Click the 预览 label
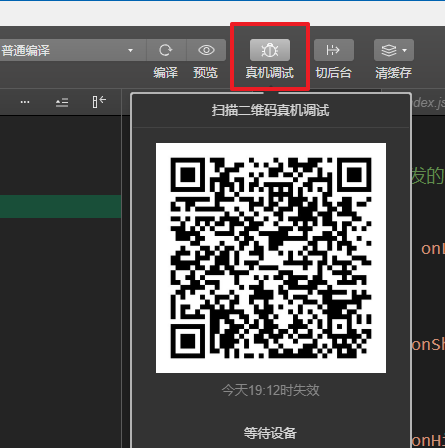The height and width of the screenshot is (448, 445). [206, 73]
